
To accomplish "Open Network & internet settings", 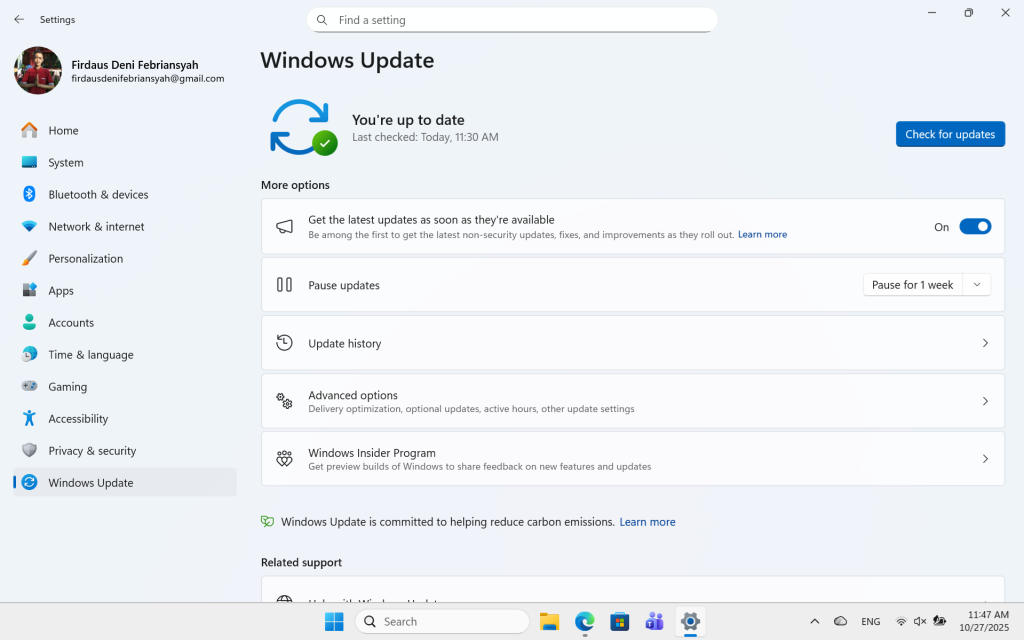I will tap(125, 227).
